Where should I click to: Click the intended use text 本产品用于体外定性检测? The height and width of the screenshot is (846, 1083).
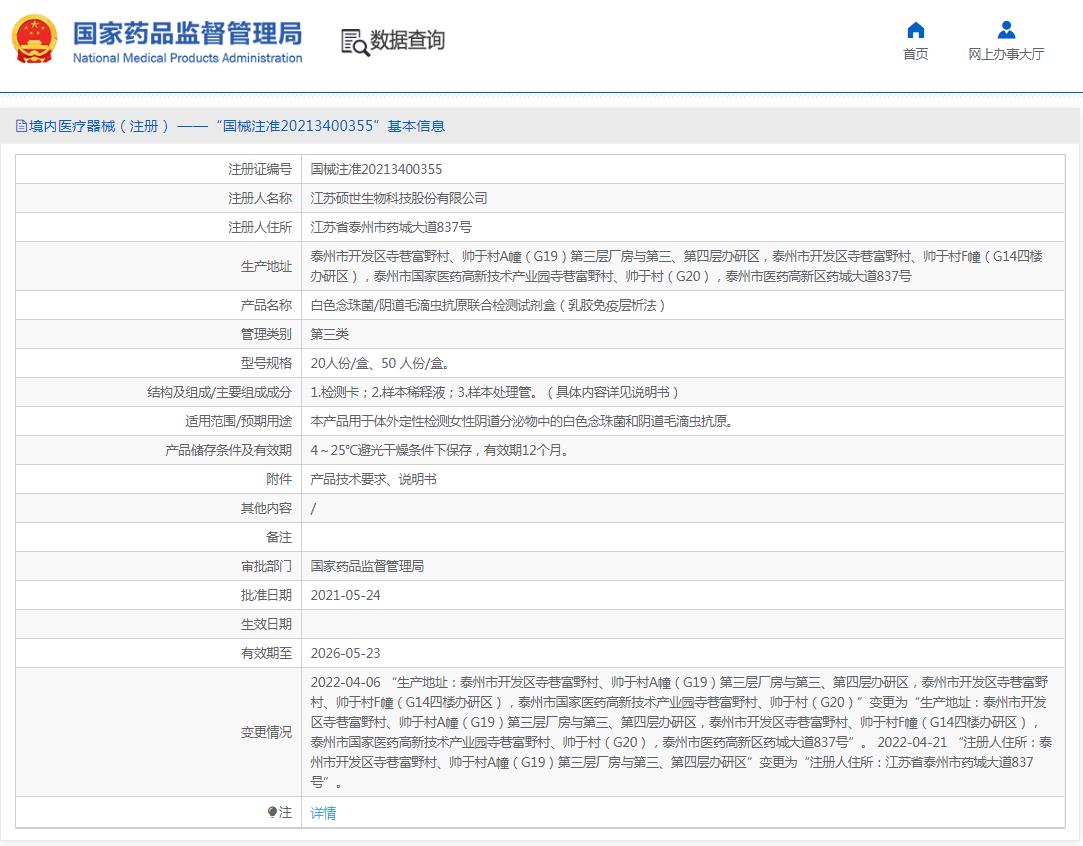(x=521, y=421)
